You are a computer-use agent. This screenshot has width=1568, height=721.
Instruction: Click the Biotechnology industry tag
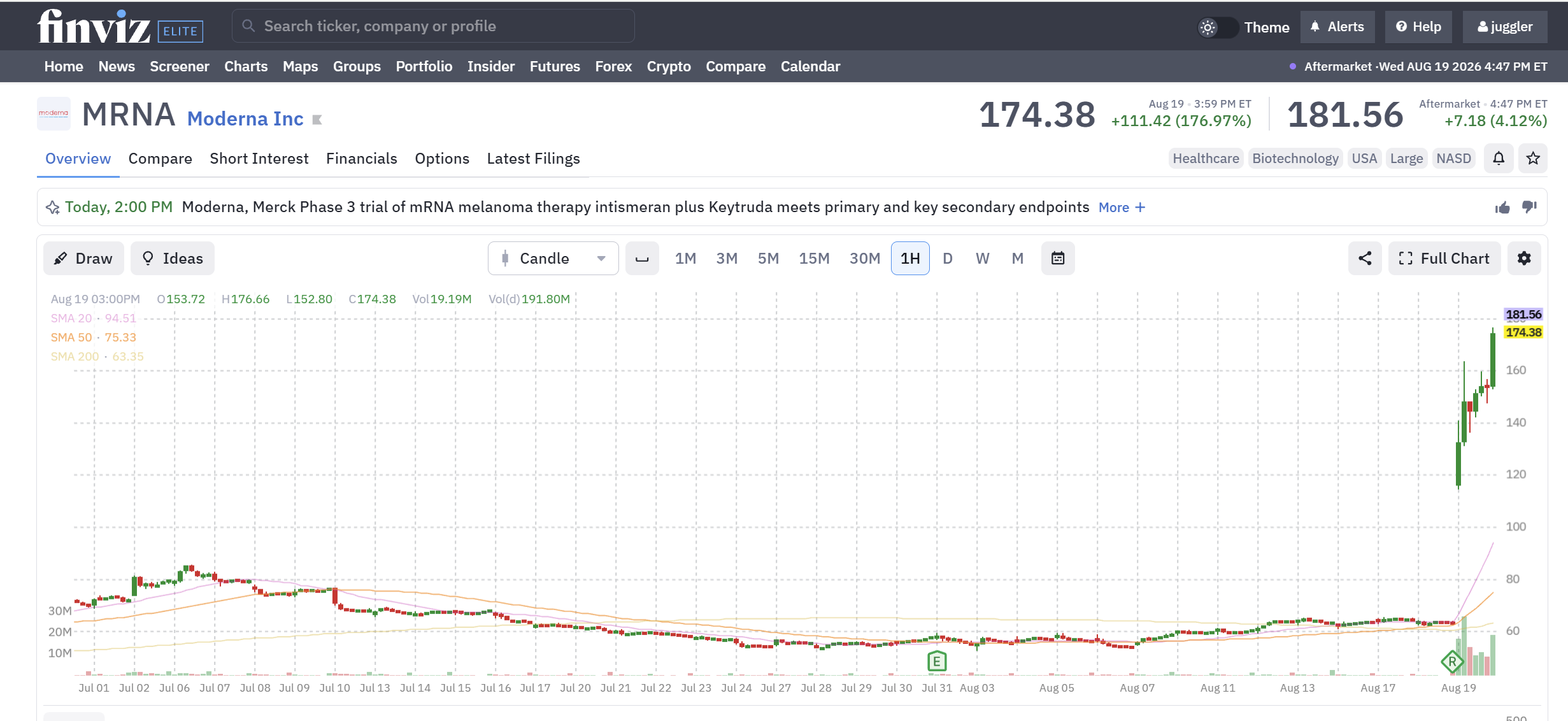(1295, 159)
